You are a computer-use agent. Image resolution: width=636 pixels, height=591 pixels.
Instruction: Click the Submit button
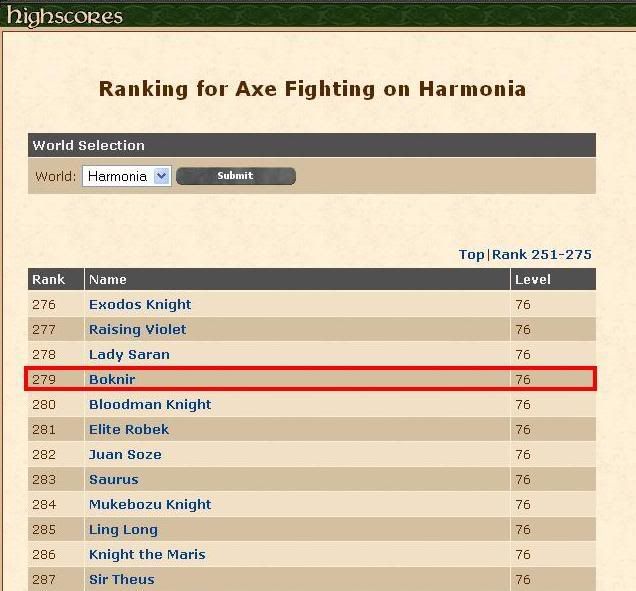click(236, 176)
